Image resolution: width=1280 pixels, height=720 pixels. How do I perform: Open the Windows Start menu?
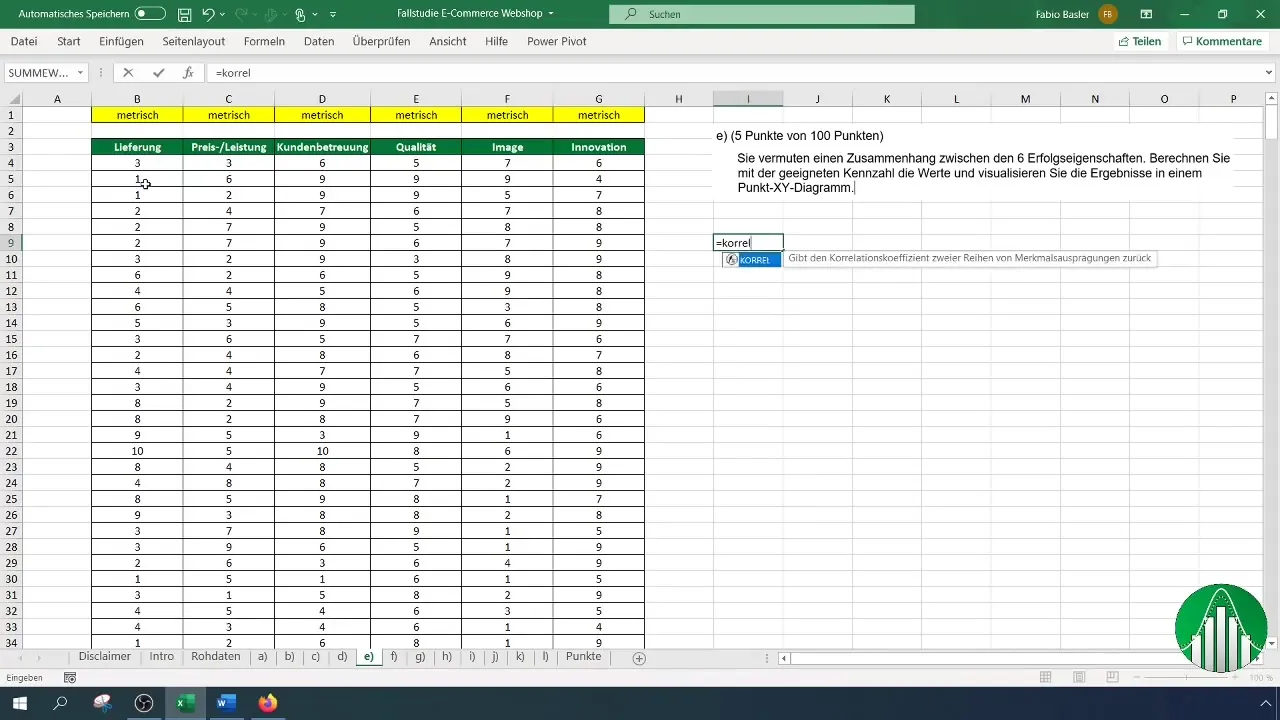tap(19, 704)
